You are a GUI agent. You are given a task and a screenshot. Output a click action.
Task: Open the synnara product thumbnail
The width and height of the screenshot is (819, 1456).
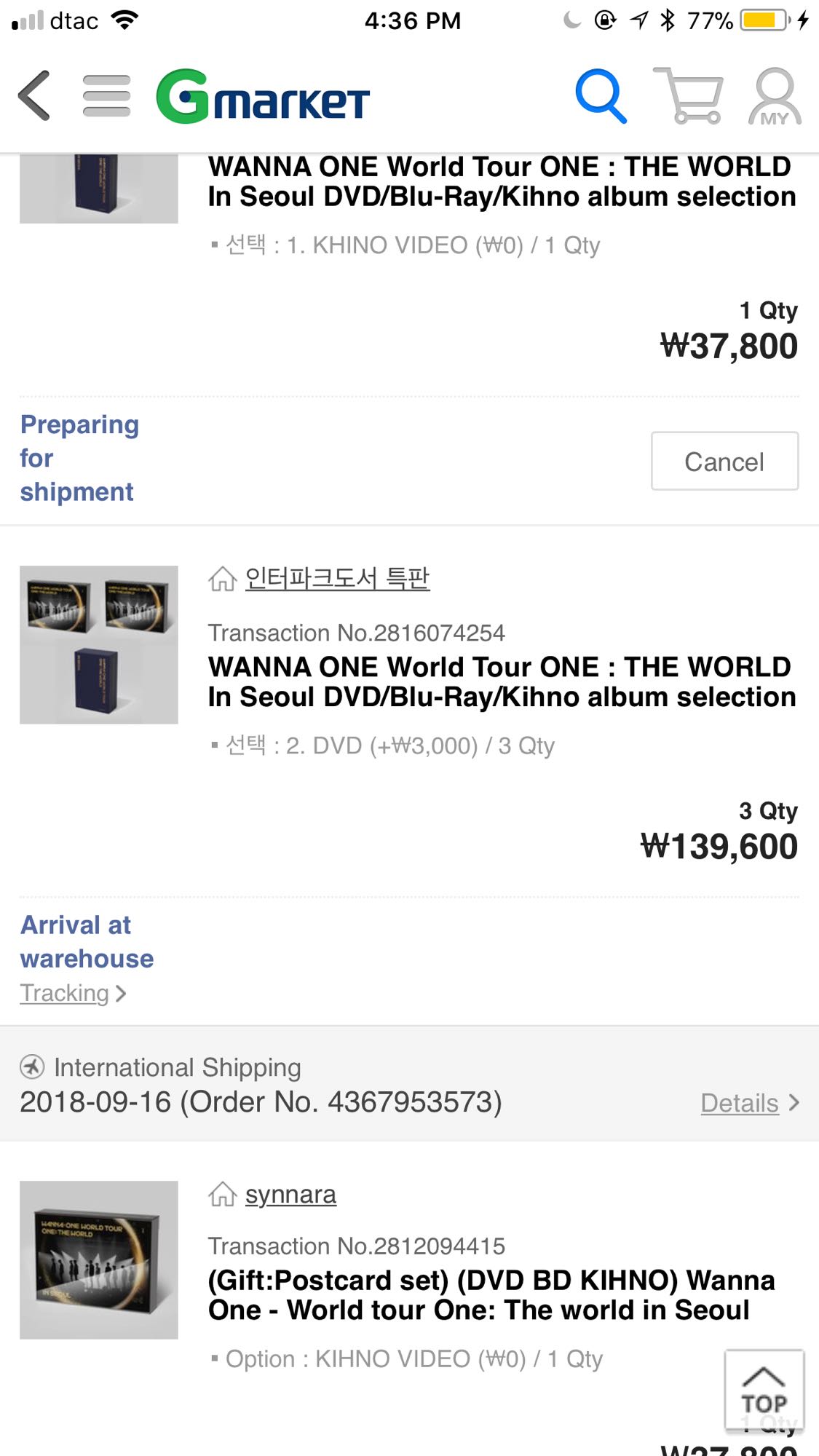pyautogui.click(x=99, y=1260)
